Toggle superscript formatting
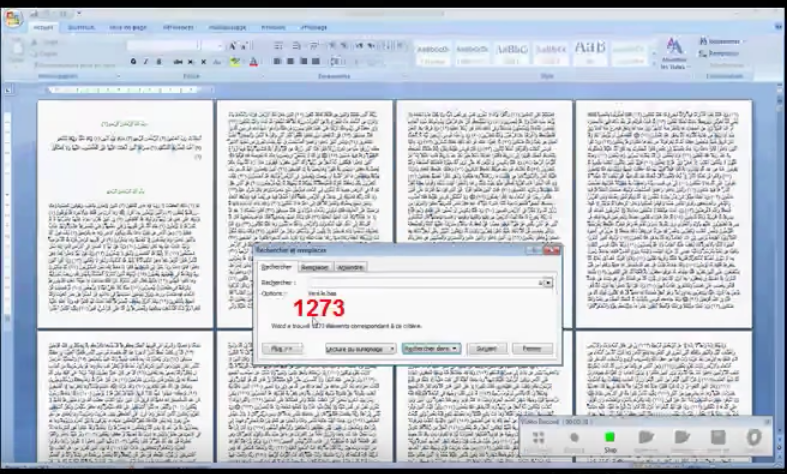This screenshot has height=474, width=787. (x=203, y=62)
